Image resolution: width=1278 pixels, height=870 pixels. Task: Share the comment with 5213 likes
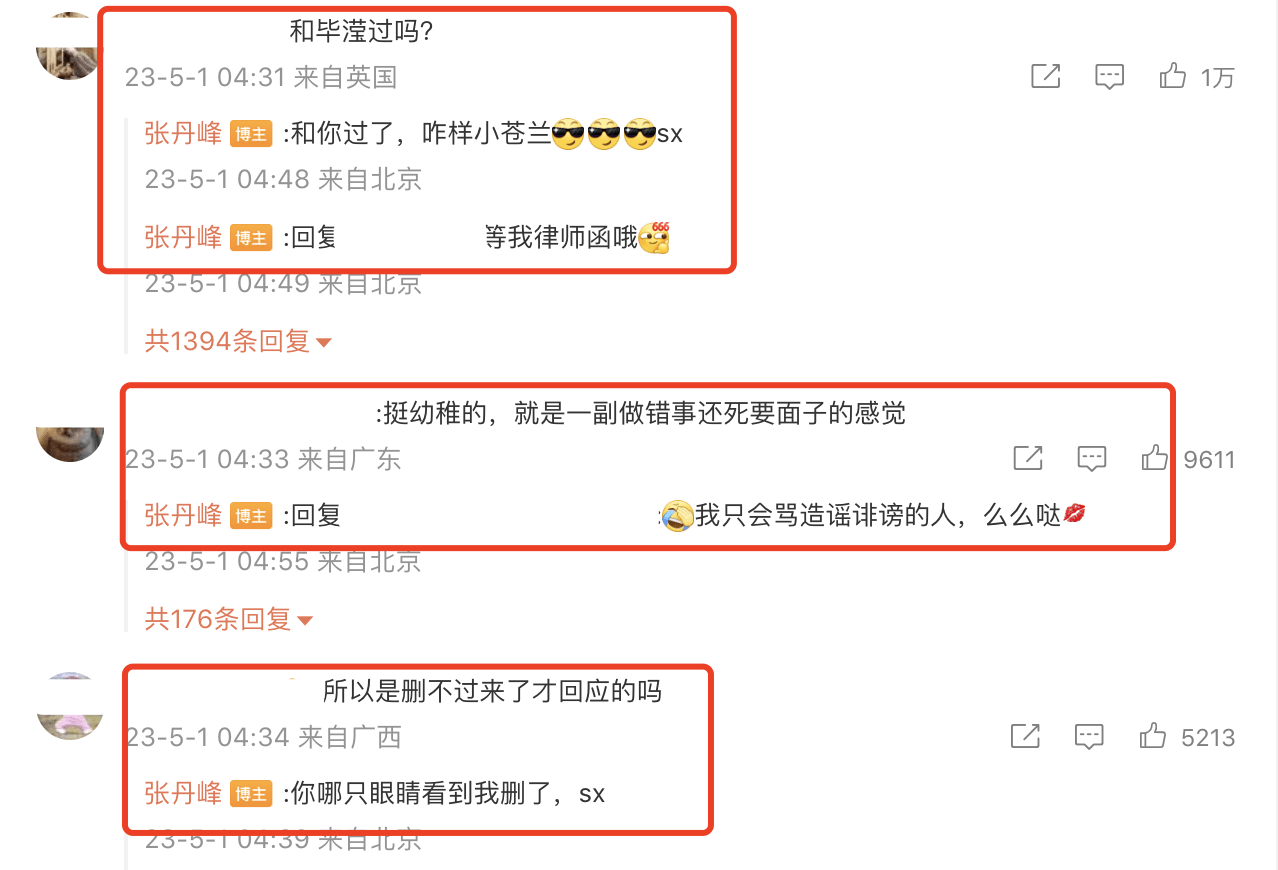pos(1025,737)
